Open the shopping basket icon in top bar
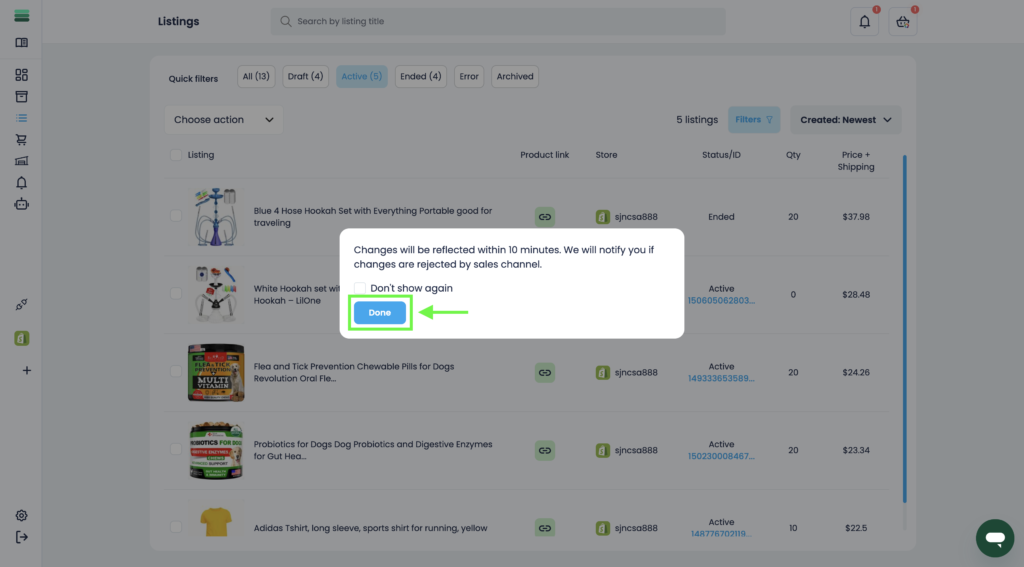The height and width of the screenshot is (567, 1024). pyautogui.click(x=903, y=22)
